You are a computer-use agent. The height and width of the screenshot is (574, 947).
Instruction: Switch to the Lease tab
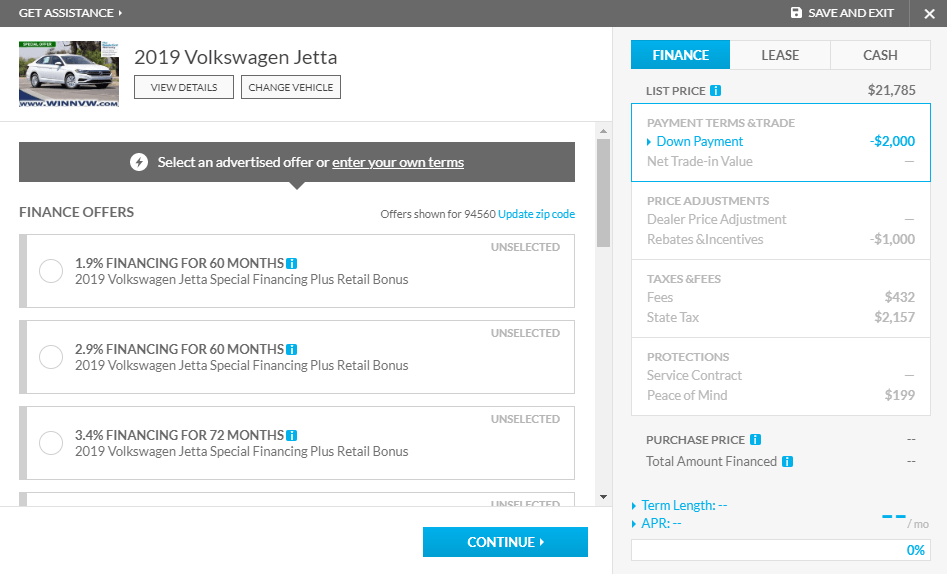780,55
